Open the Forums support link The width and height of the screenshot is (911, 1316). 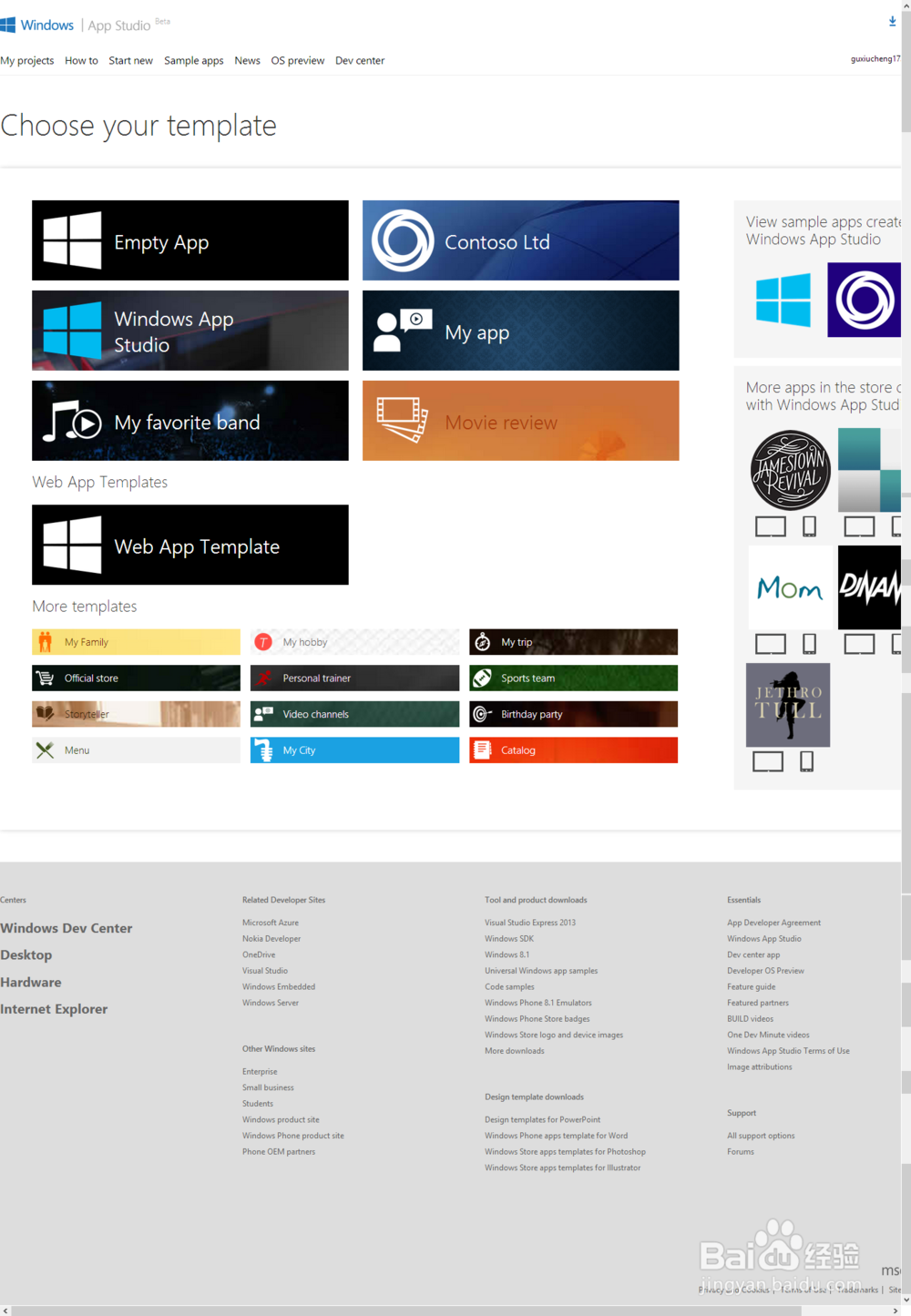click(x=741, y=1152)
